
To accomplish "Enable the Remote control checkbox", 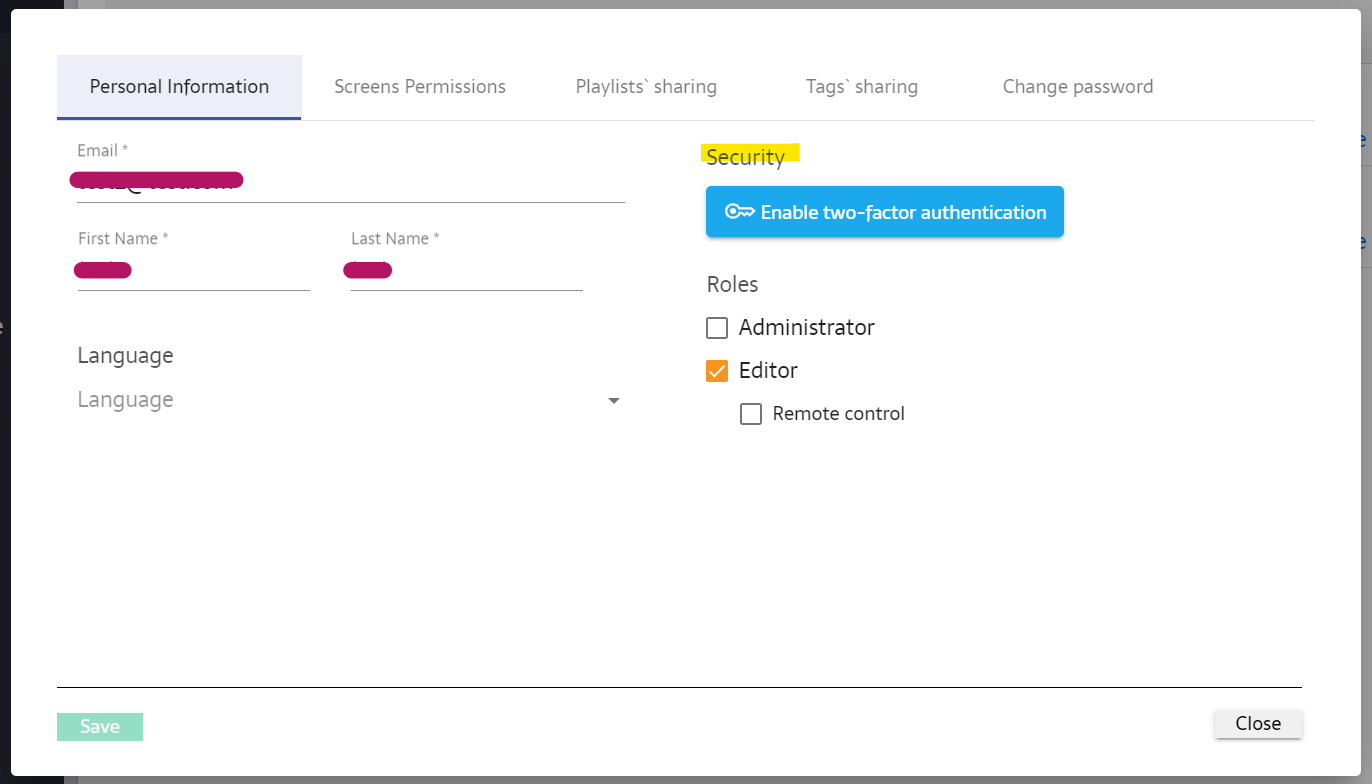I will pos(751,414).
